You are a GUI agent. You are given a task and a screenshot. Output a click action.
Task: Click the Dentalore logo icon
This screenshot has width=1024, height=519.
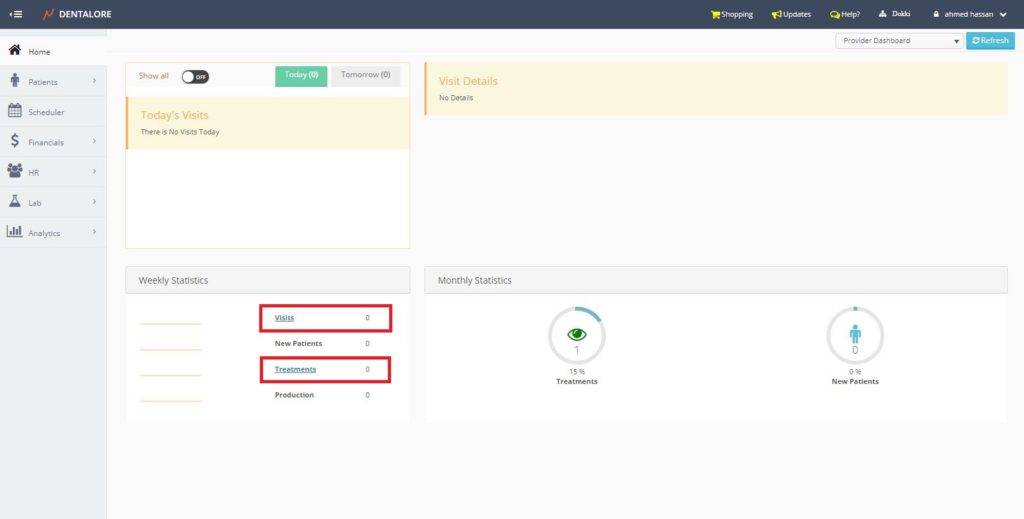pos(47,14)
